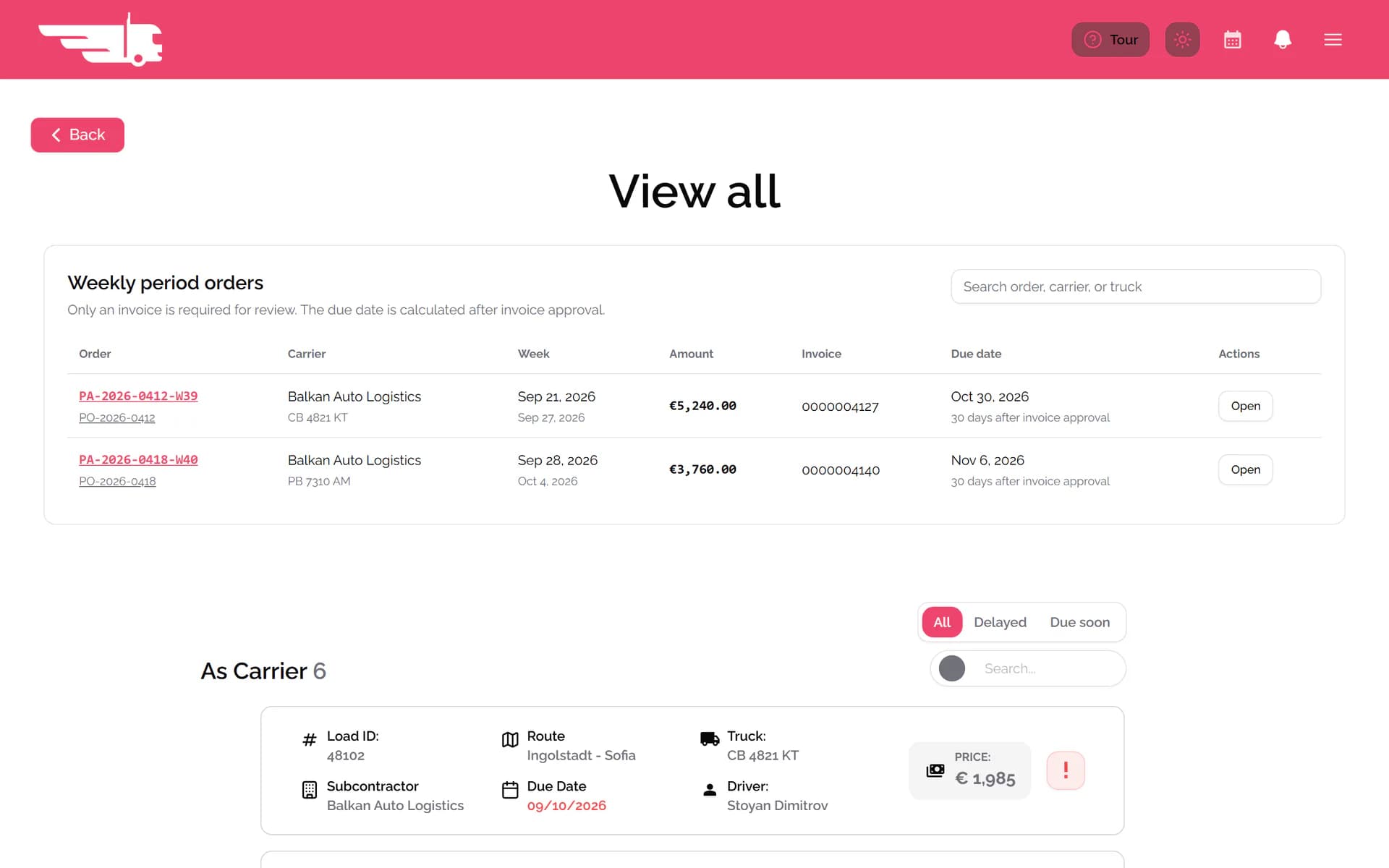The image size is (1389, 868).
Task: Go Back to previous page
Action: coord(77,135)
